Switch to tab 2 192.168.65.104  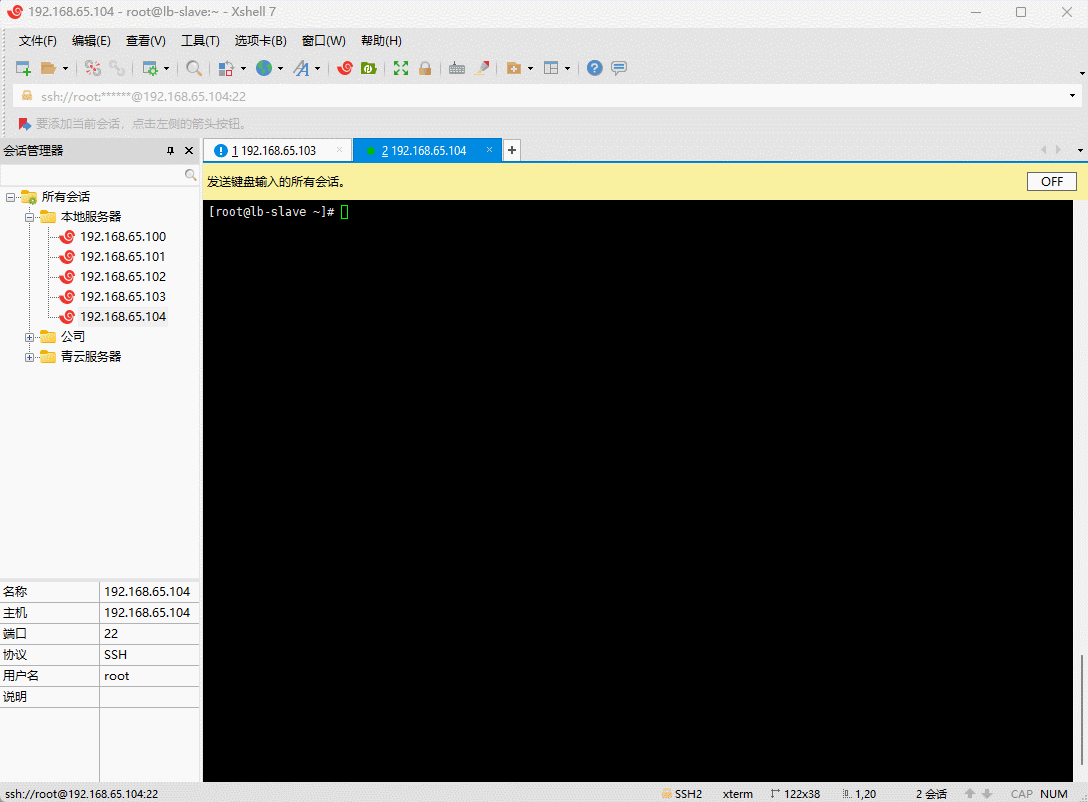(x=423, y=151)
